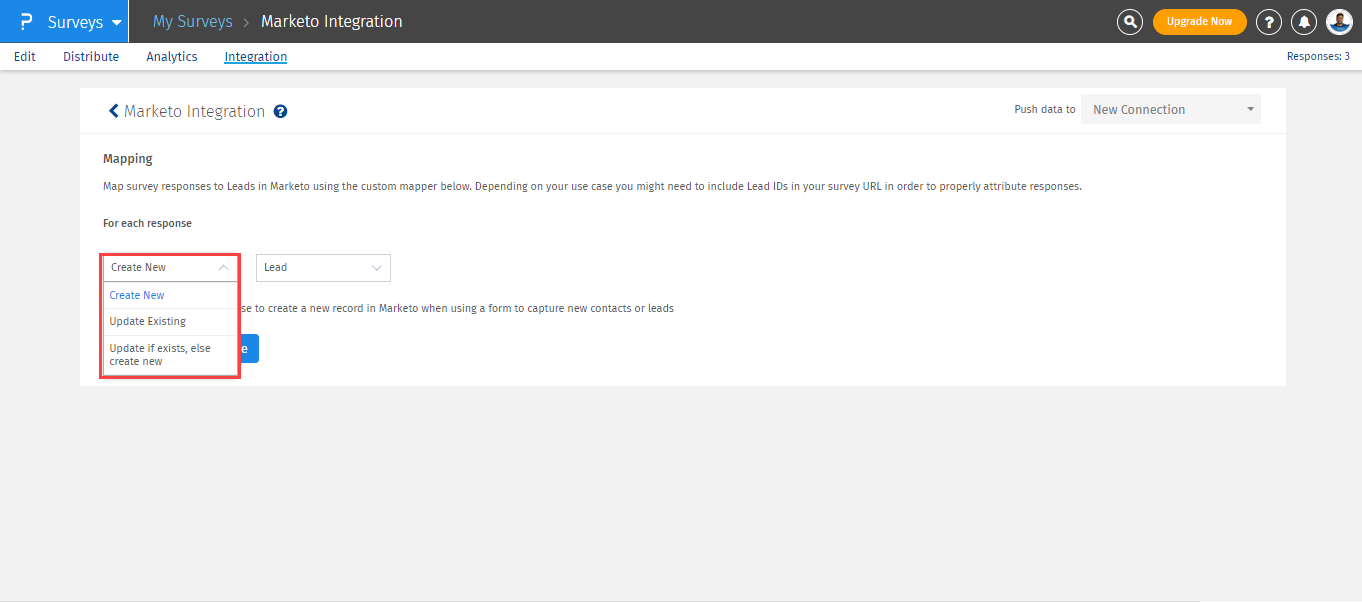Open the search magnifier icon
The width and height of the screenshot is (1362, 602).
[1130, 22]
